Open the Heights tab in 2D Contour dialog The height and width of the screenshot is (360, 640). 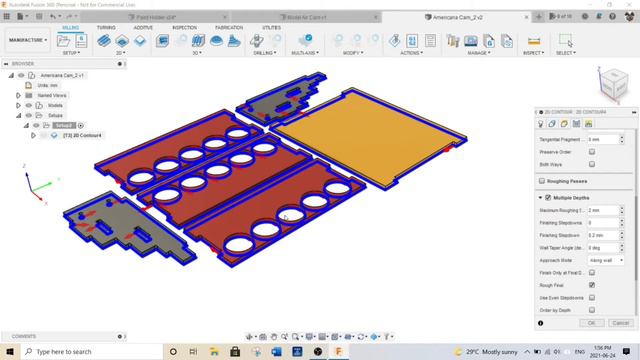(564, 124)
